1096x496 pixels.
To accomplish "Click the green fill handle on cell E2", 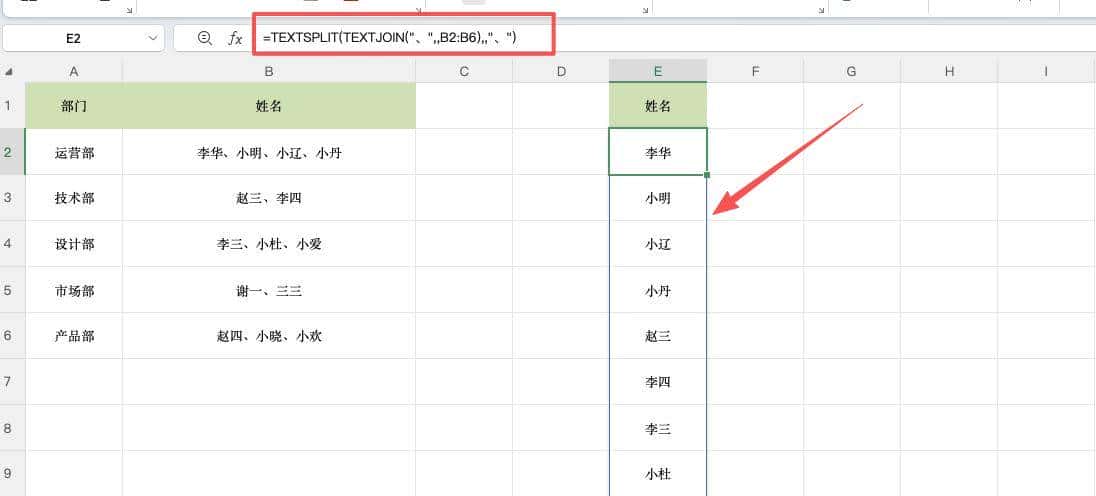I will [x=707, y=175].
